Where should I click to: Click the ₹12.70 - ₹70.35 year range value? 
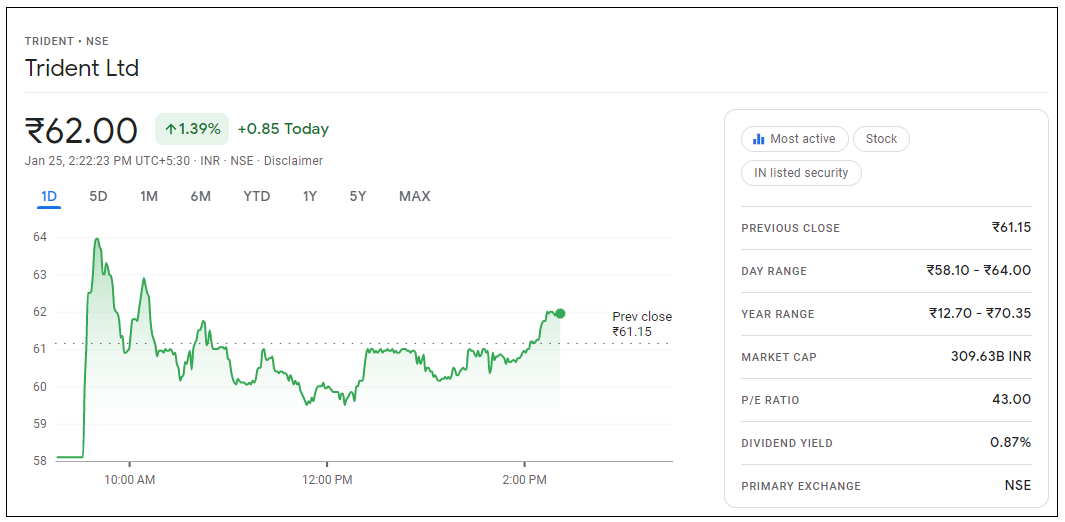(980, 314)
